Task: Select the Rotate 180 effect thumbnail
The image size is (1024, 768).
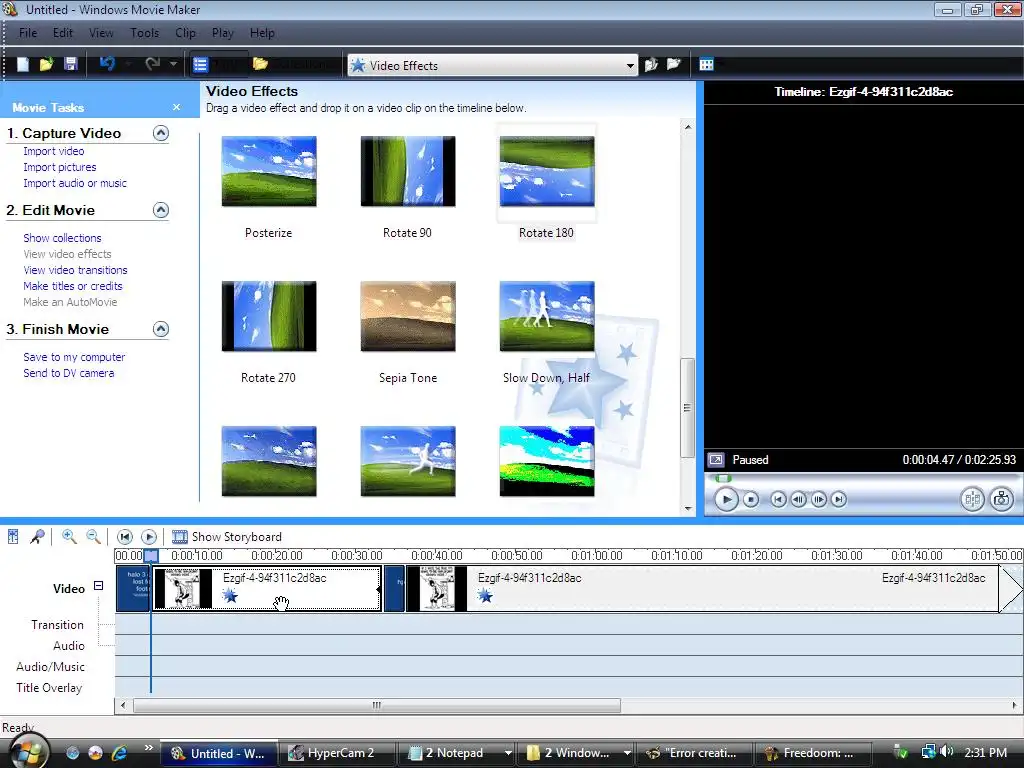Action: pos(547,171)
